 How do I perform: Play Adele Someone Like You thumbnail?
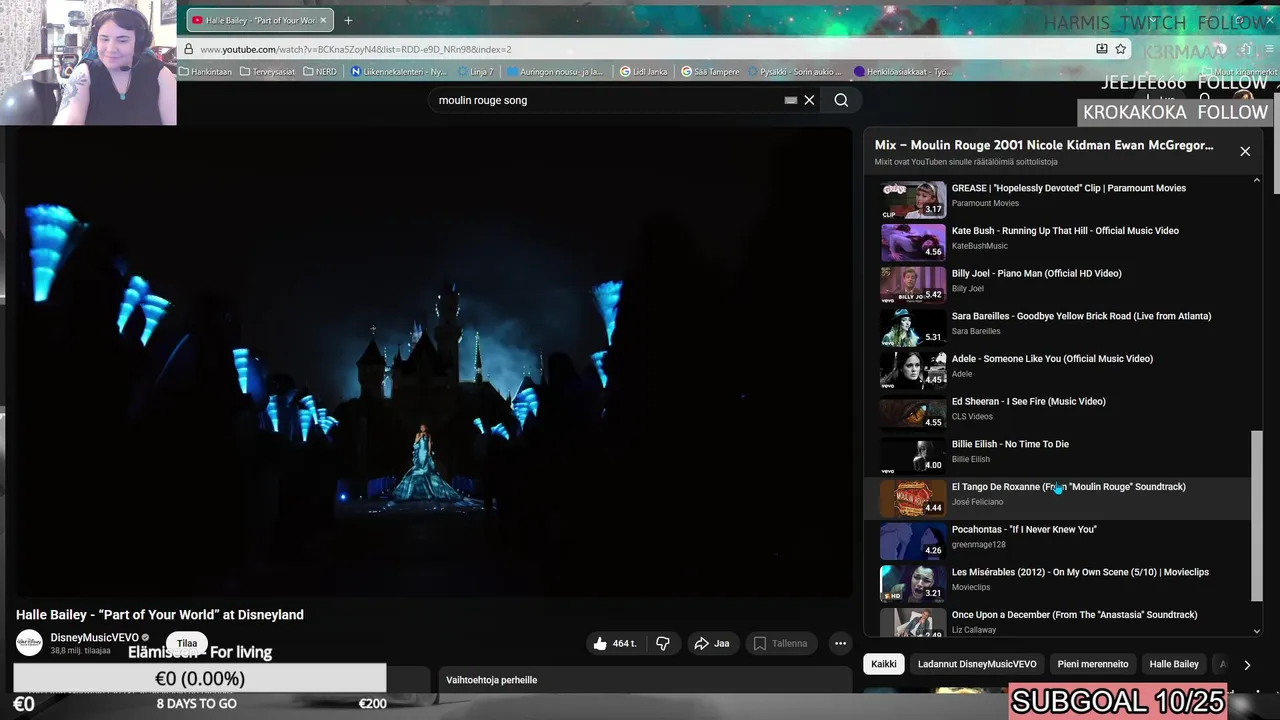[913, 369]
